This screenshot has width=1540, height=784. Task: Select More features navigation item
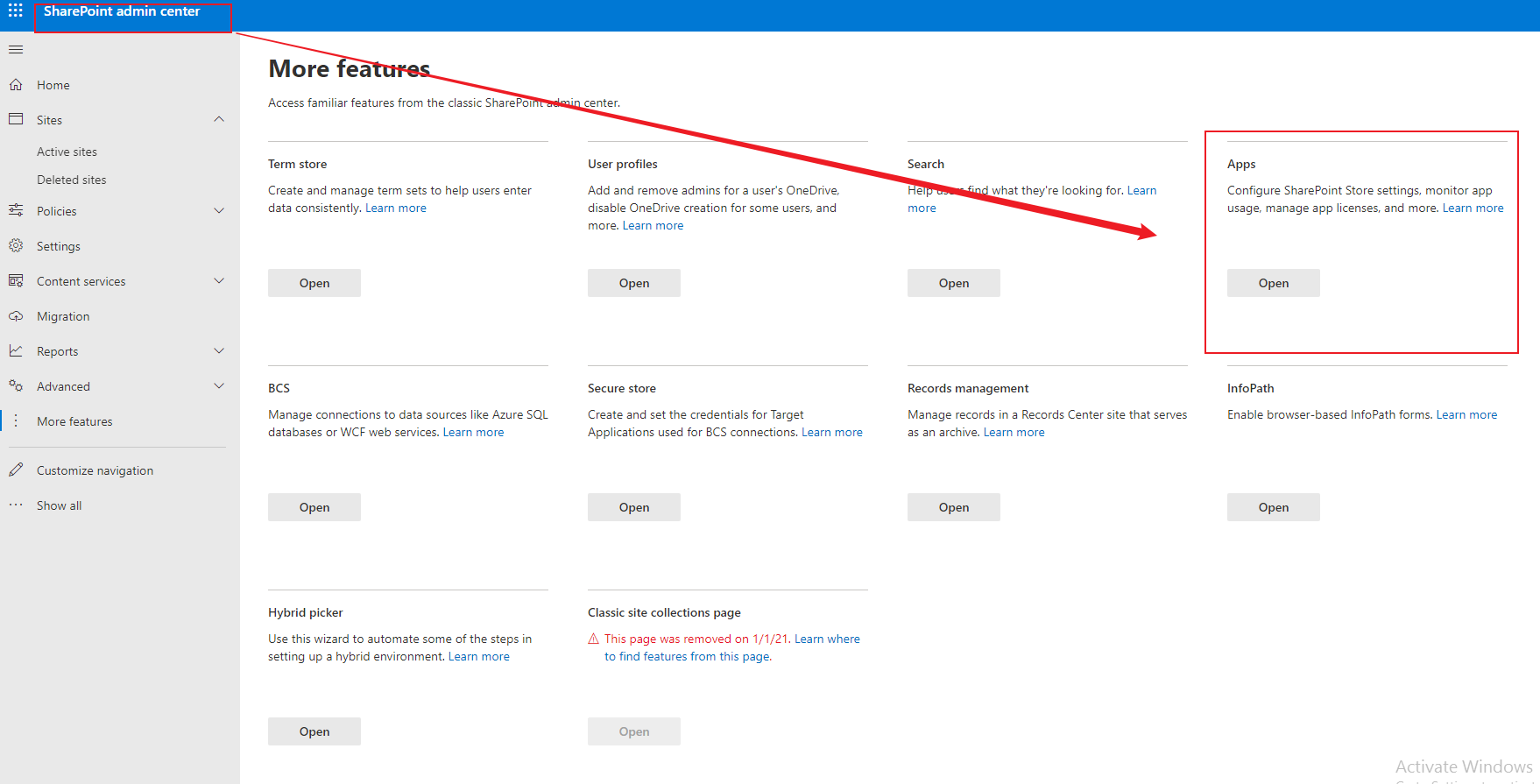(74, 421)
